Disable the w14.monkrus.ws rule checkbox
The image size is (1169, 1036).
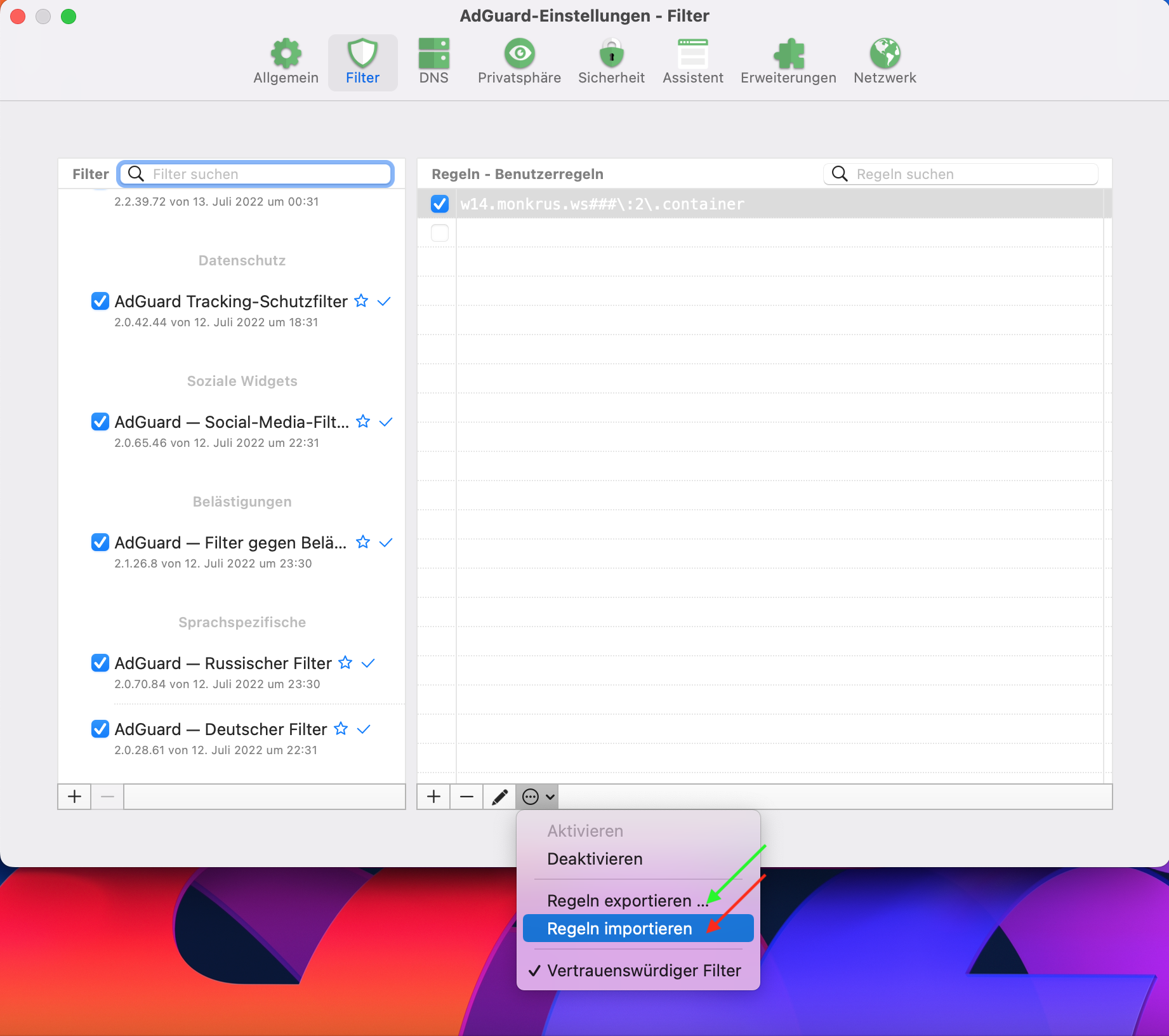[440, 204]
